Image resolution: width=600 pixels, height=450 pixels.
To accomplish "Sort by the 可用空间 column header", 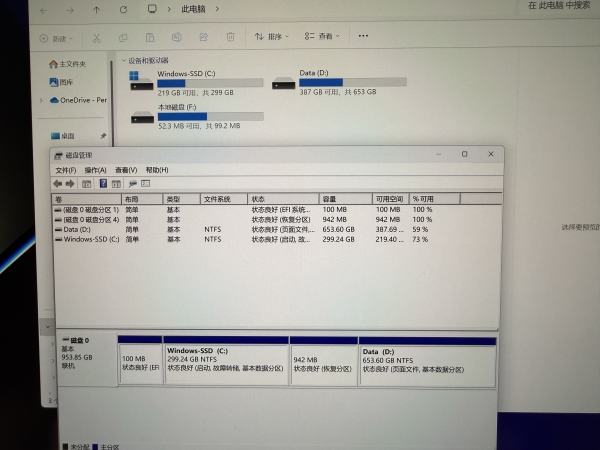I will [x=391, y=199].
